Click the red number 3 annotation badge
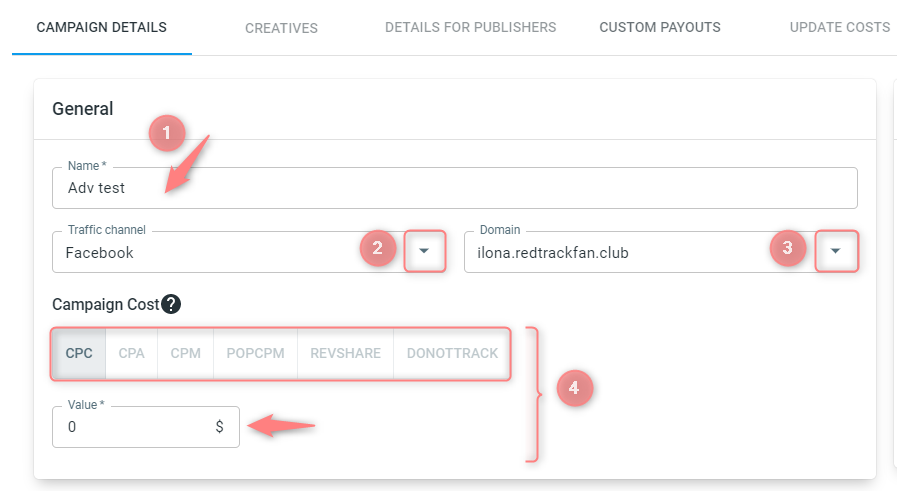The height and width of the screenshot is (491, 897). [x=788, y=248]
